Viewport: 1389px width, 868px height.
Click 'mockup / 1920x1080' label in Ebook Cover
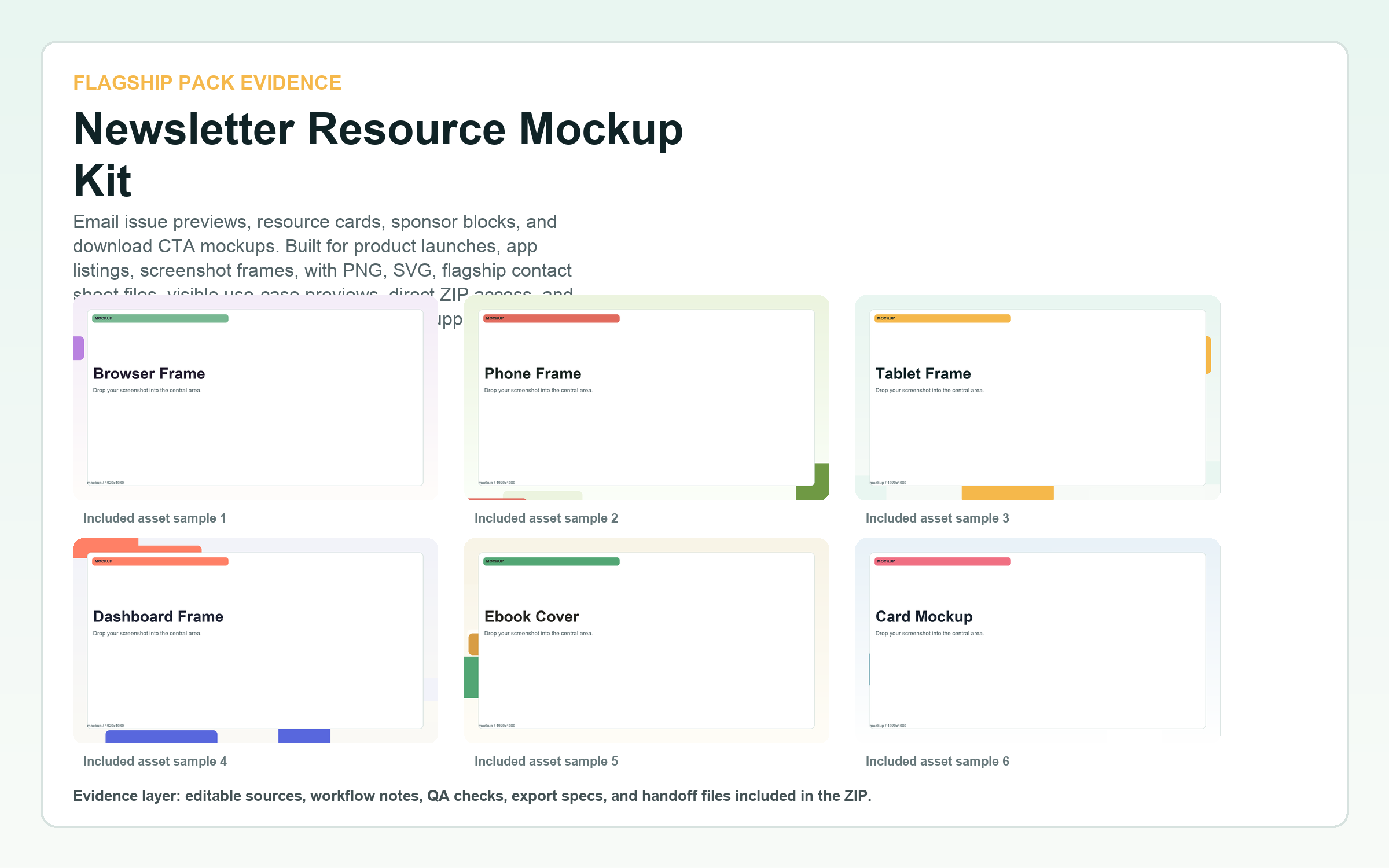(x=497, y=726)
